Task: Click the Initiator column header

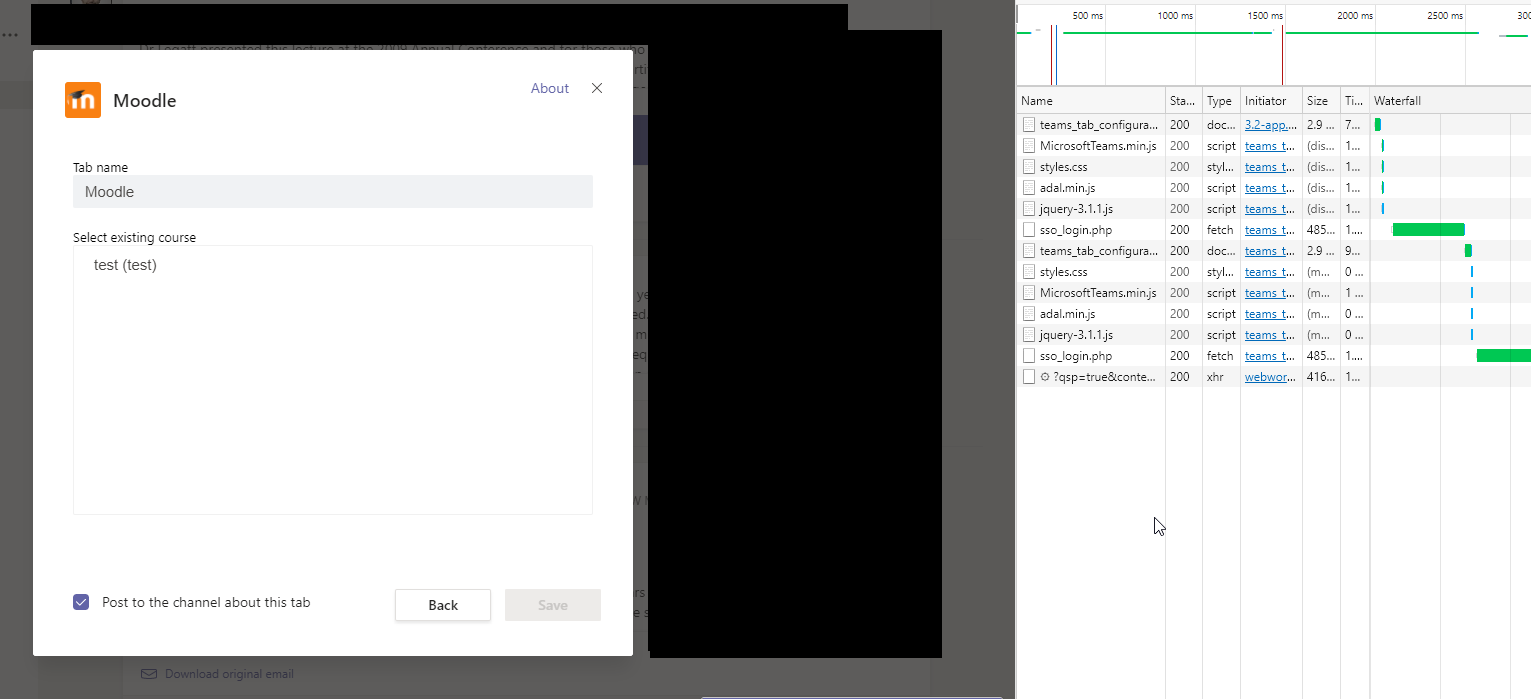Action: coord(1271,101)
